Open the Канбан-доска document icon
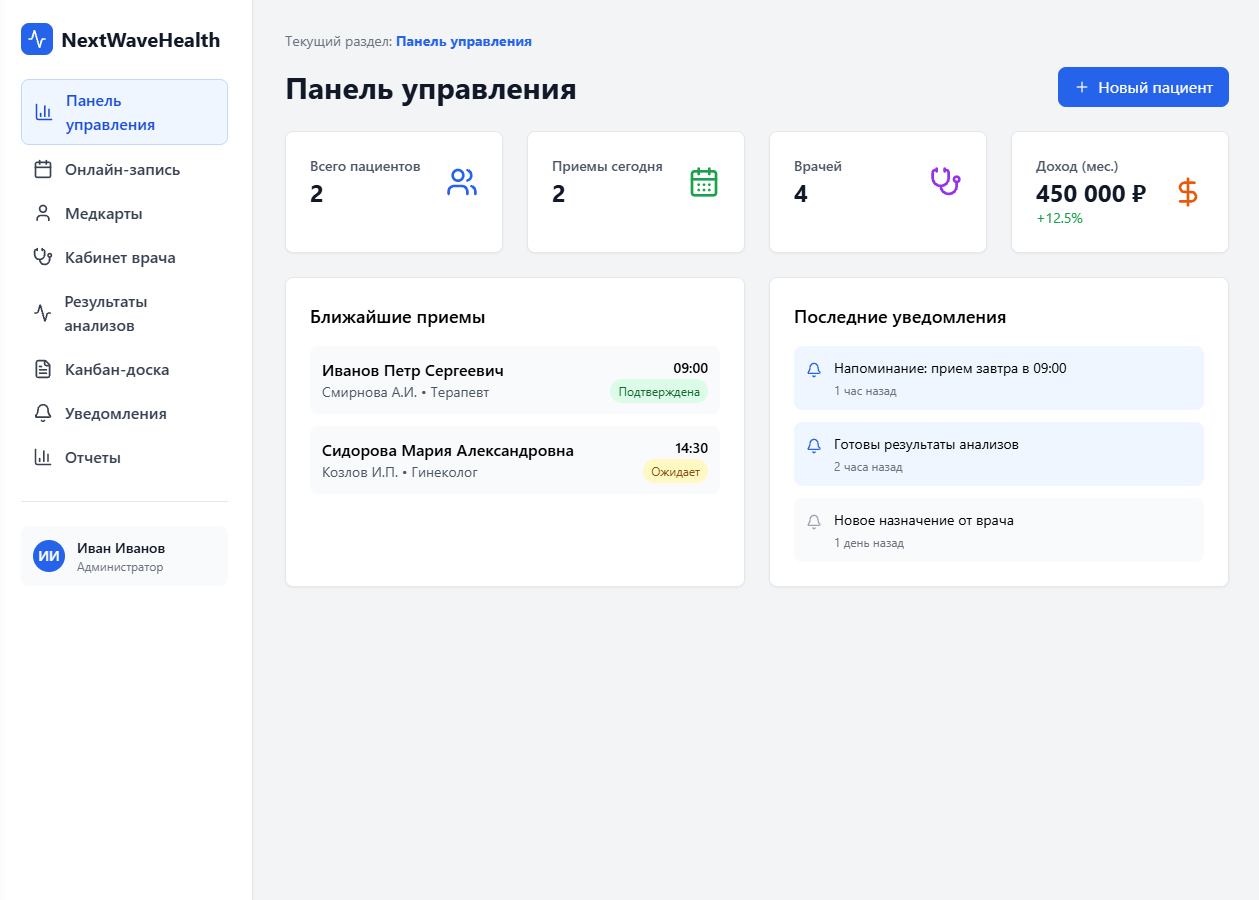Viewport: 1259px width, 900px height. pyautogui.click(x=41, y=369)
